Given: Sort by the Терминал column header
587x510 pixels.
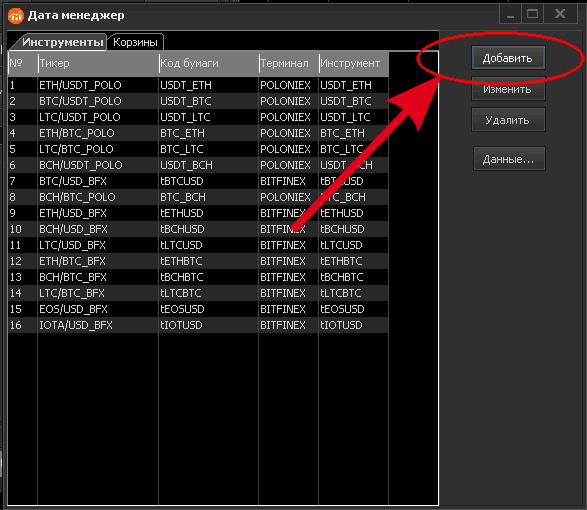Looking at the screenshot, I should (289, 63).
